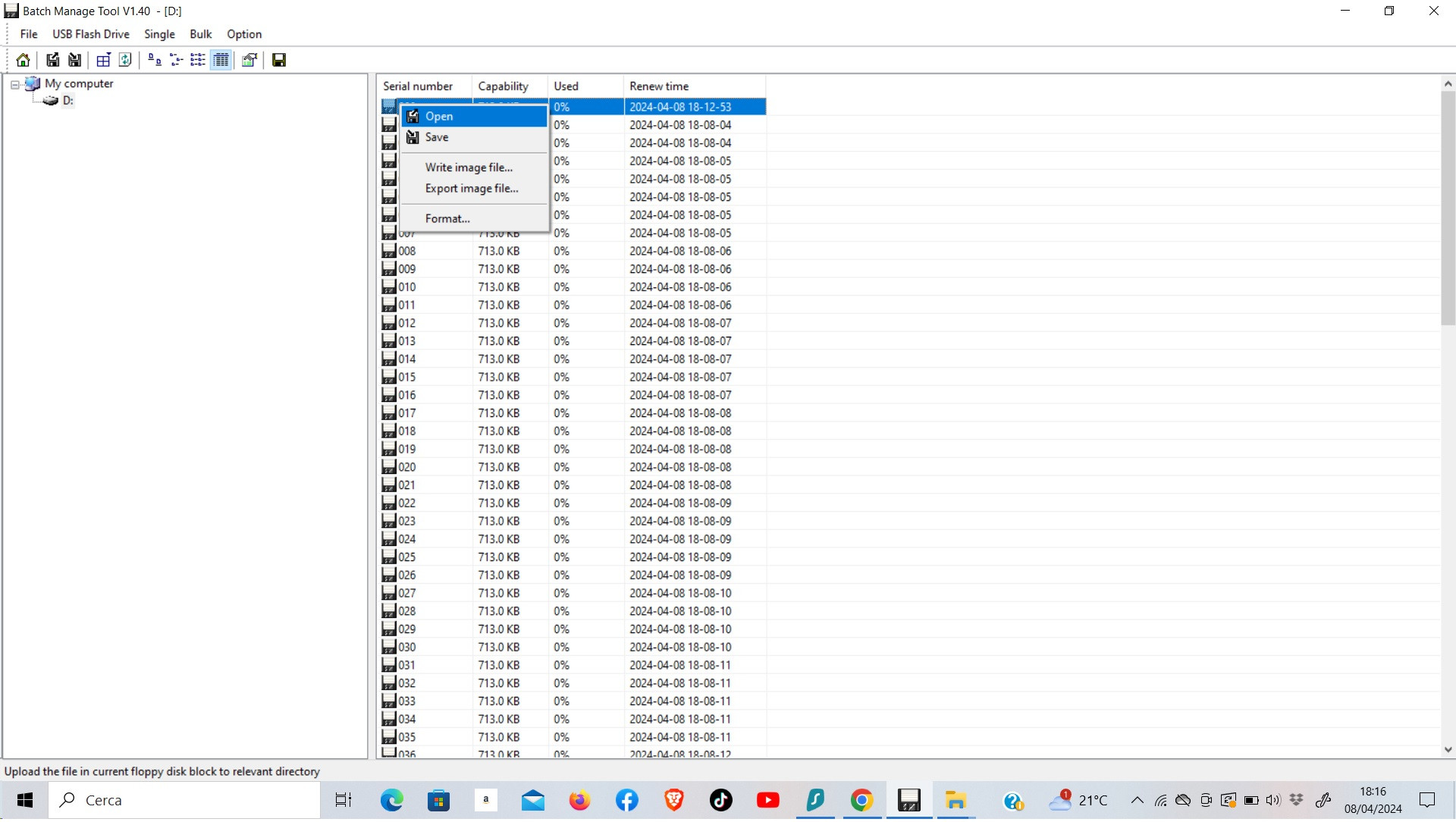Sort by Renew time column header
The width and height of the screenshot is (1456, 822).
click(x=658, y=86)
